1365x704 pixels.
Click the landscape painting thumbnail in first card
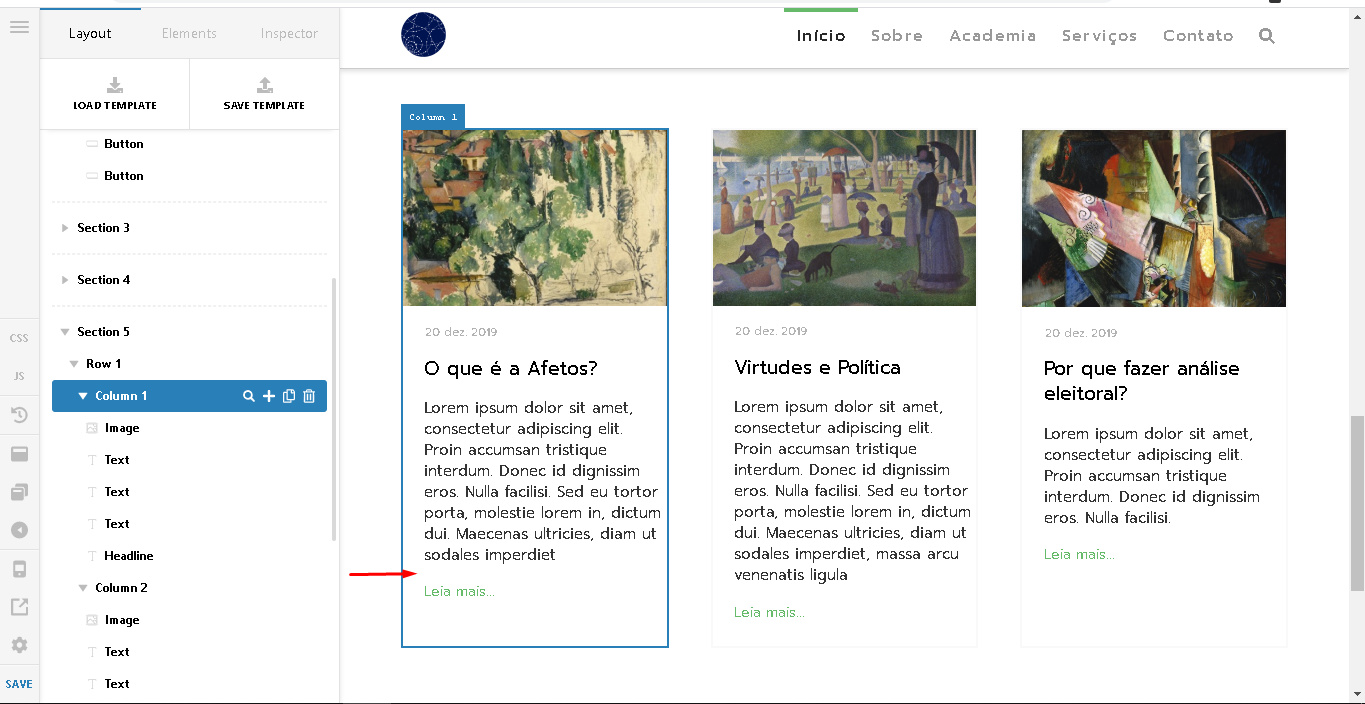535,217
